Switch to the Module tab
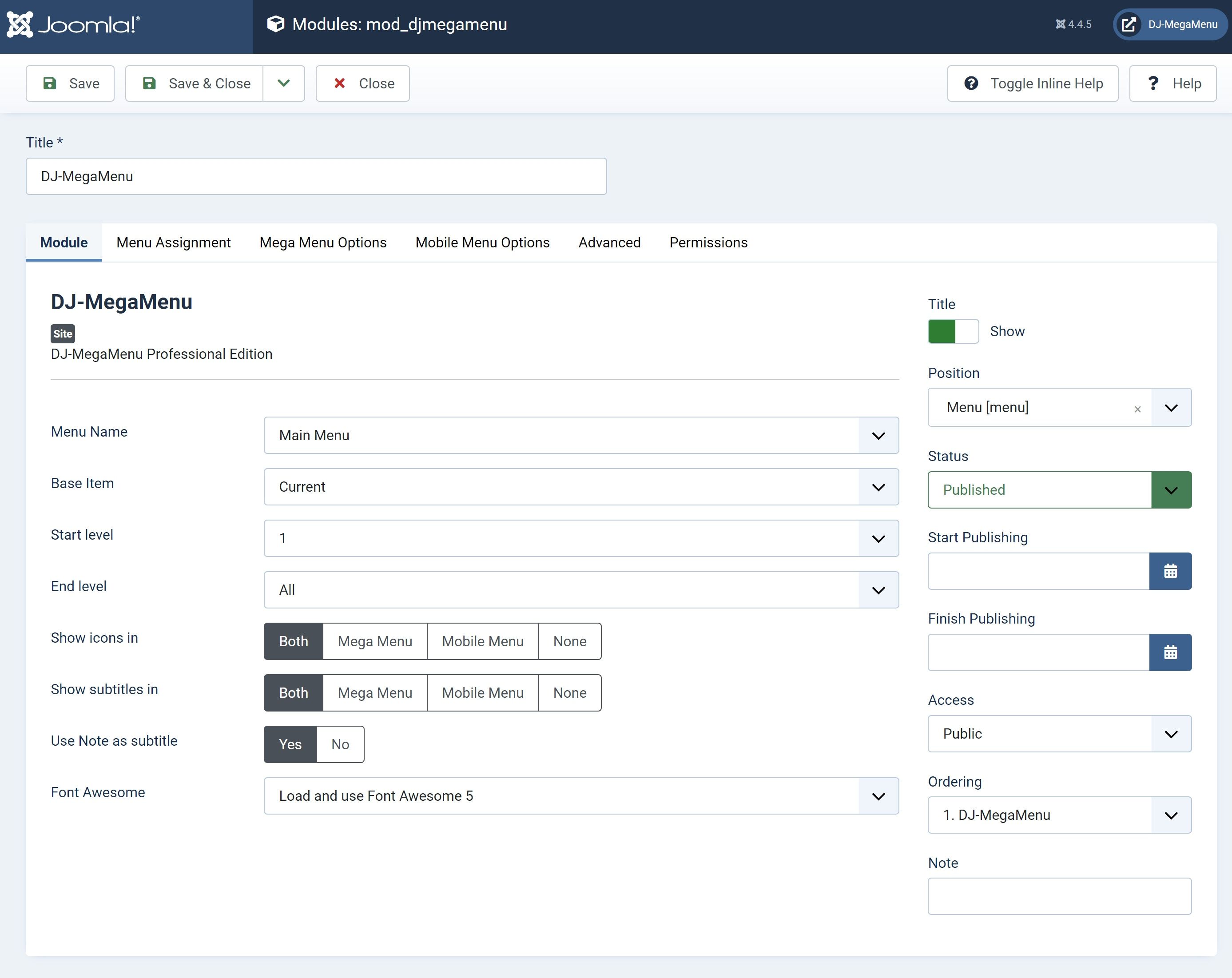This screenshot has height=978, width=1232. 64,243
